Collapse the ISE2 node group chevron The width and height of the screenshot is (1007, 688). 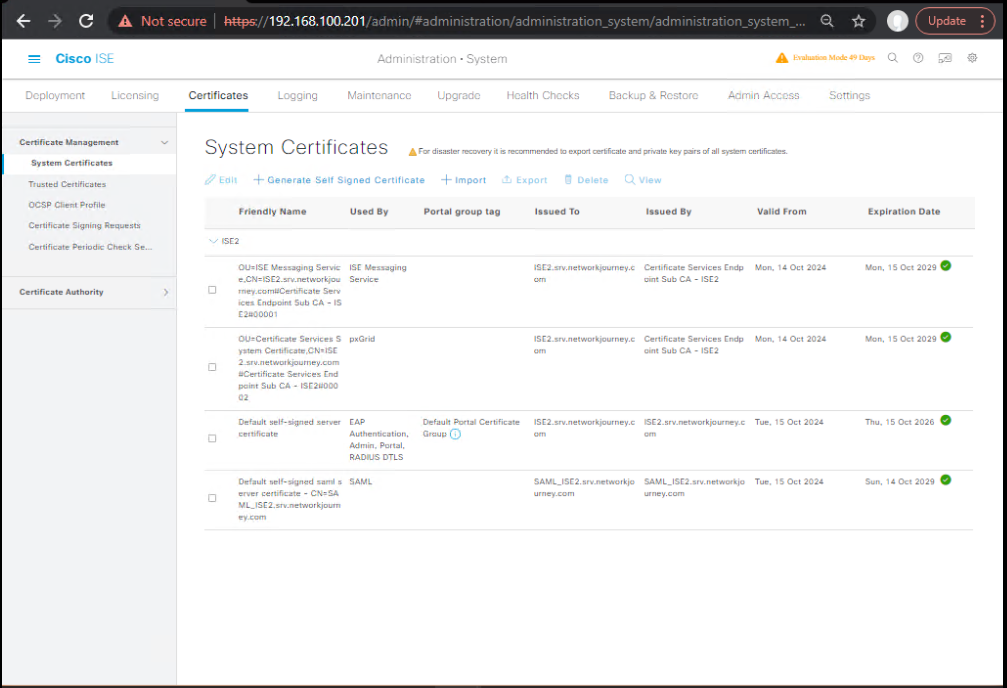pos(213,241)
